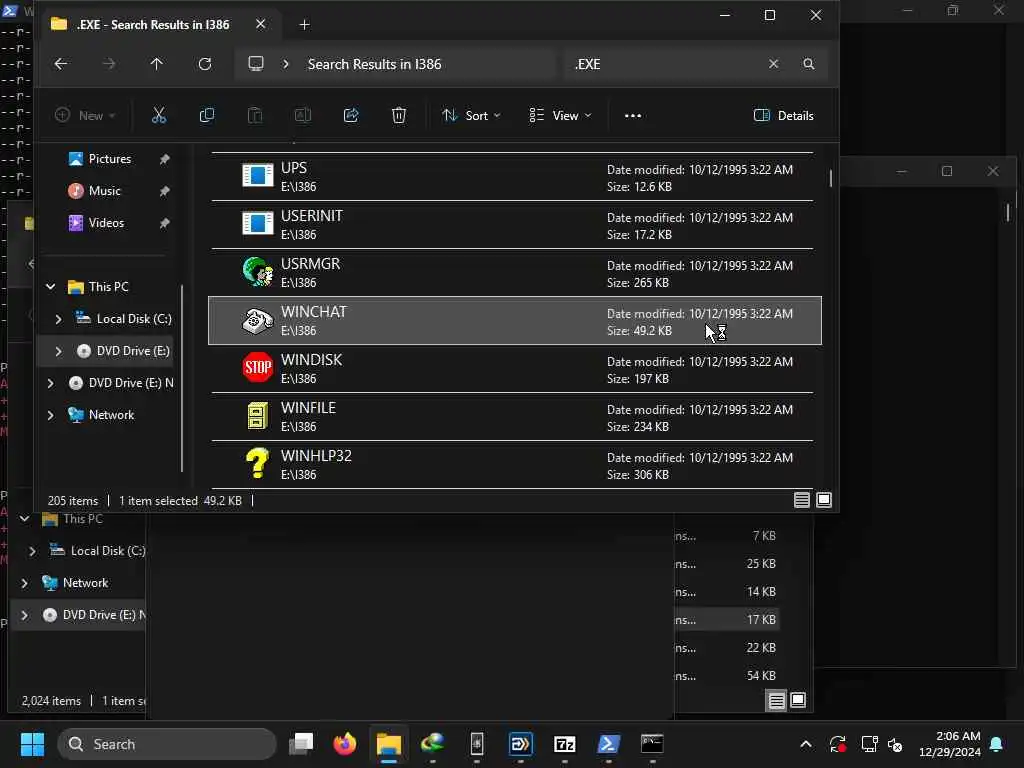Select This PC in the sidebar
The image size is (1024, 768).
click(108, 287)
